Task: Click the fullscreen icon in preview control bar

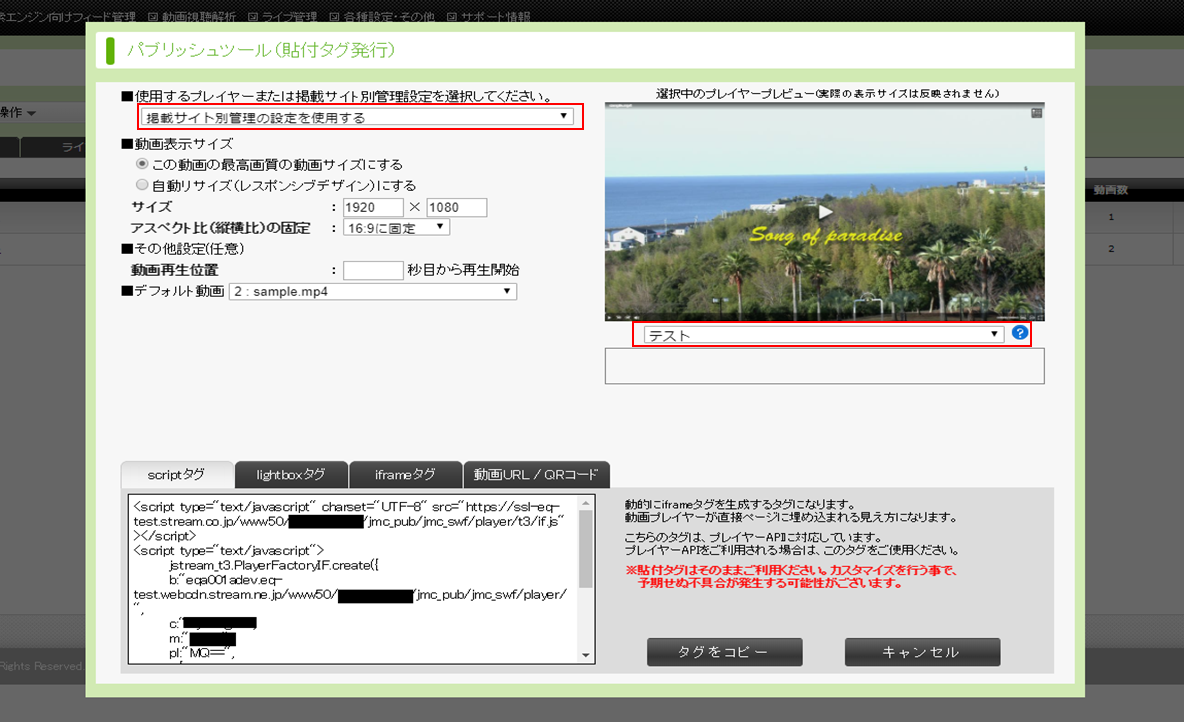Action: 1039,317
